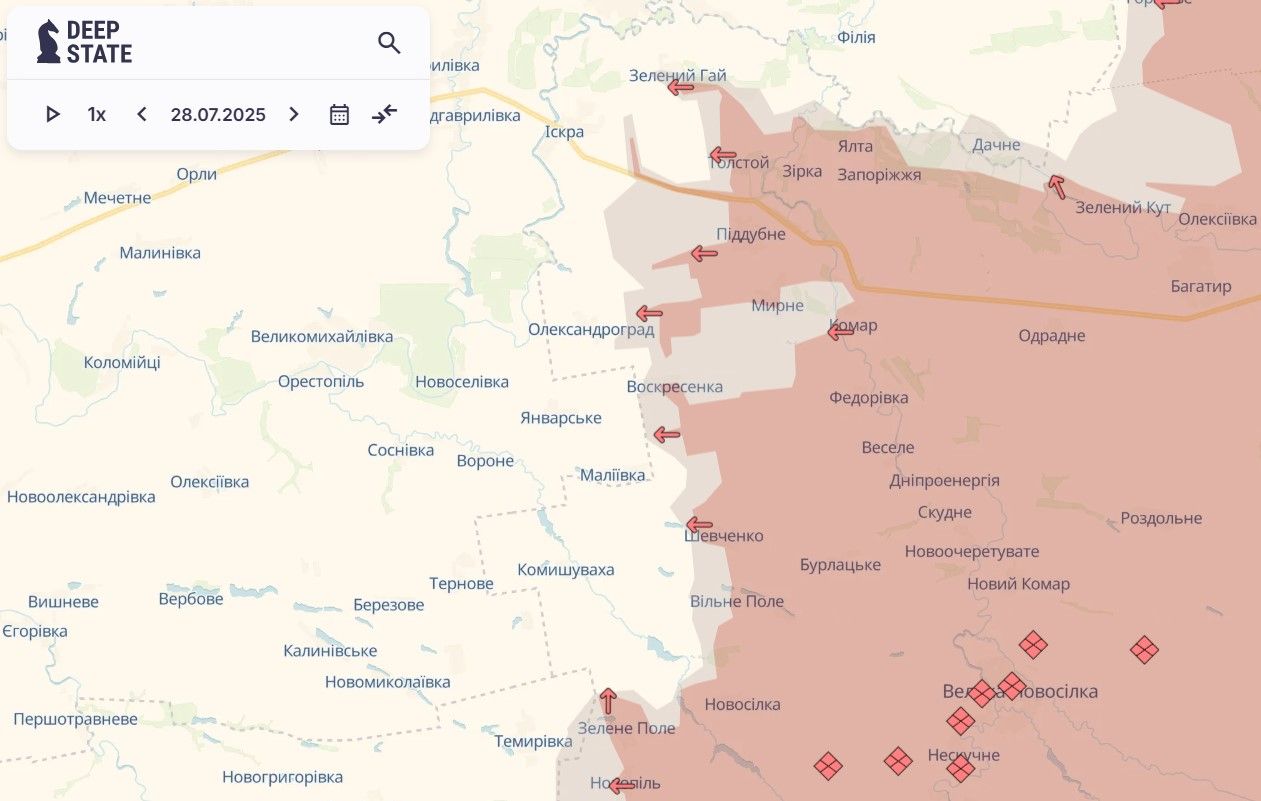Click the arrow east of Воскресенка and Январське
1261x801 pixels.
[666, 434]
